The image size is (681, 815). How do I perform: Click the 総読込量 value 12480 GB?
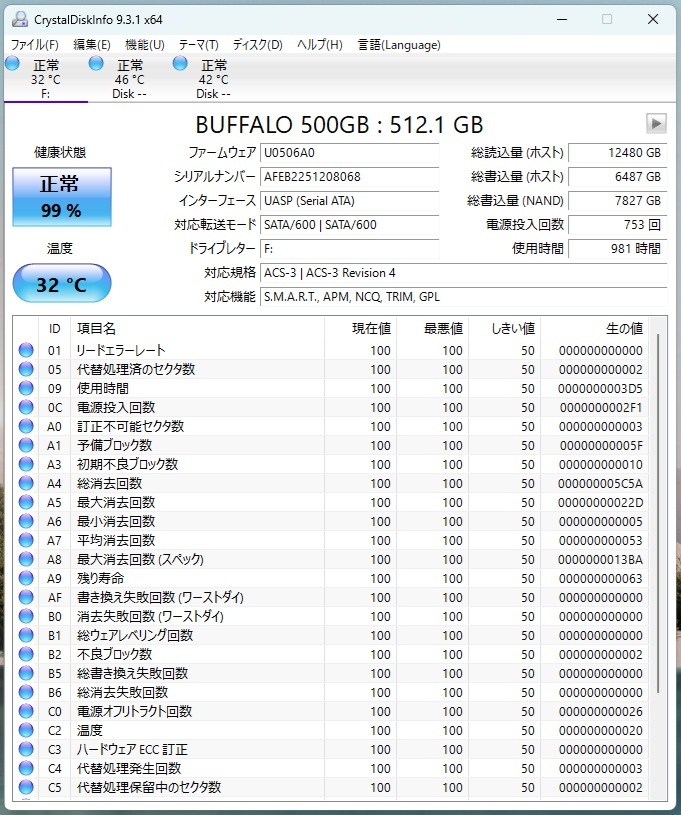618,153
